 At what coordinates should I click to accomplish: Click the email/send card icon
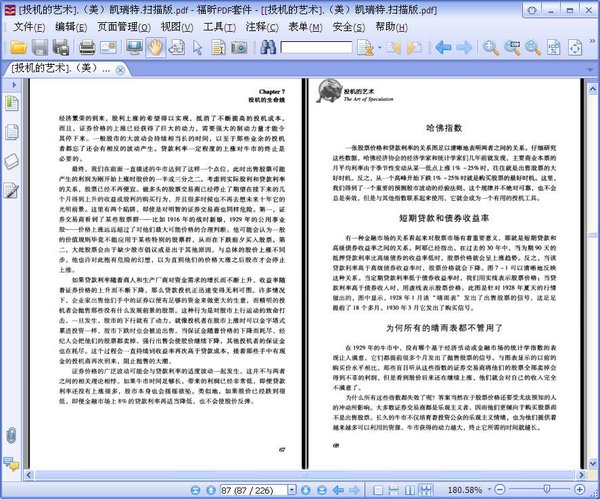tap(108, 47)
